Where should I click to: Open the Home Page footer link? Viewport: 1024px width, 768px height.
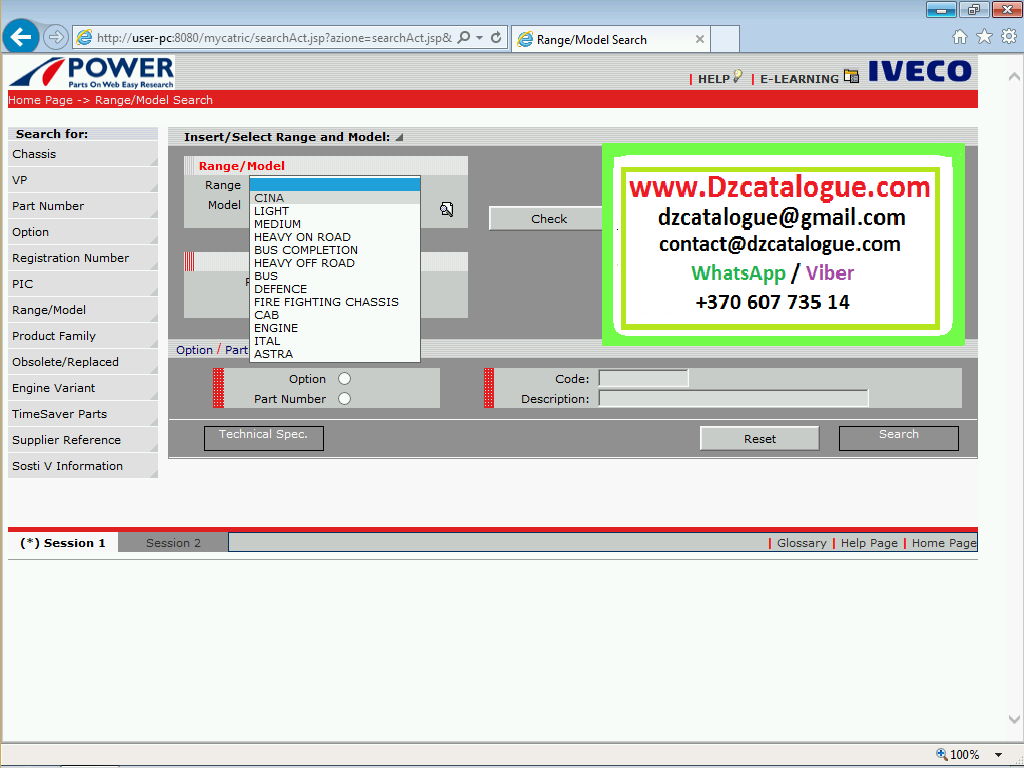point(944,543)
